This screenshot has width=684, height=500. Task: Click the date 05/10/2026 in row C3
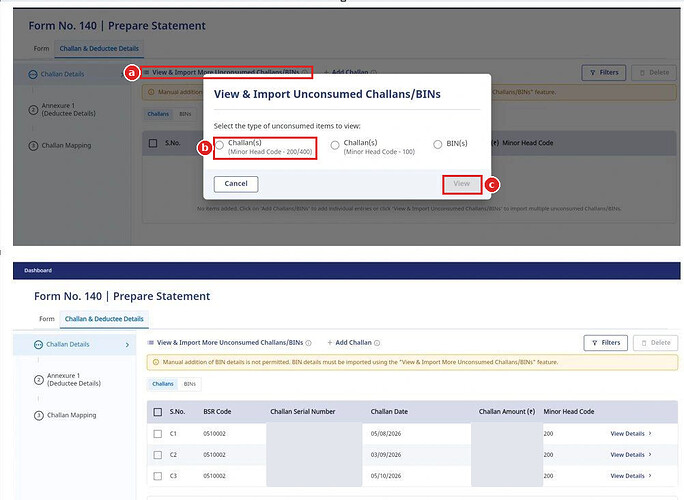[386, 476]
